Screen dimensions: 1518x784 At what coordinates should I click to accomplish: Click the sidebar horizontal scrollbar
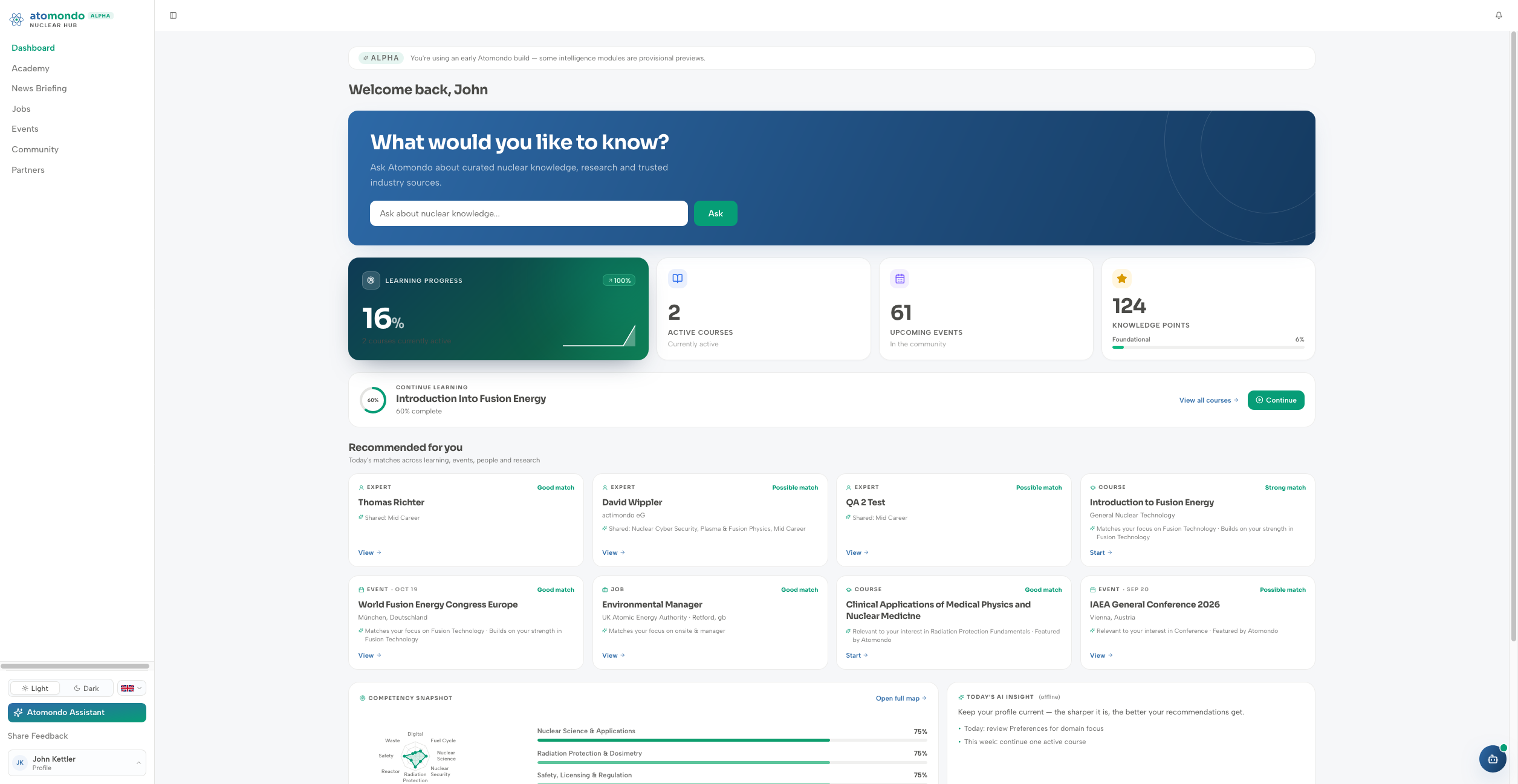click(x=75, y=666)
